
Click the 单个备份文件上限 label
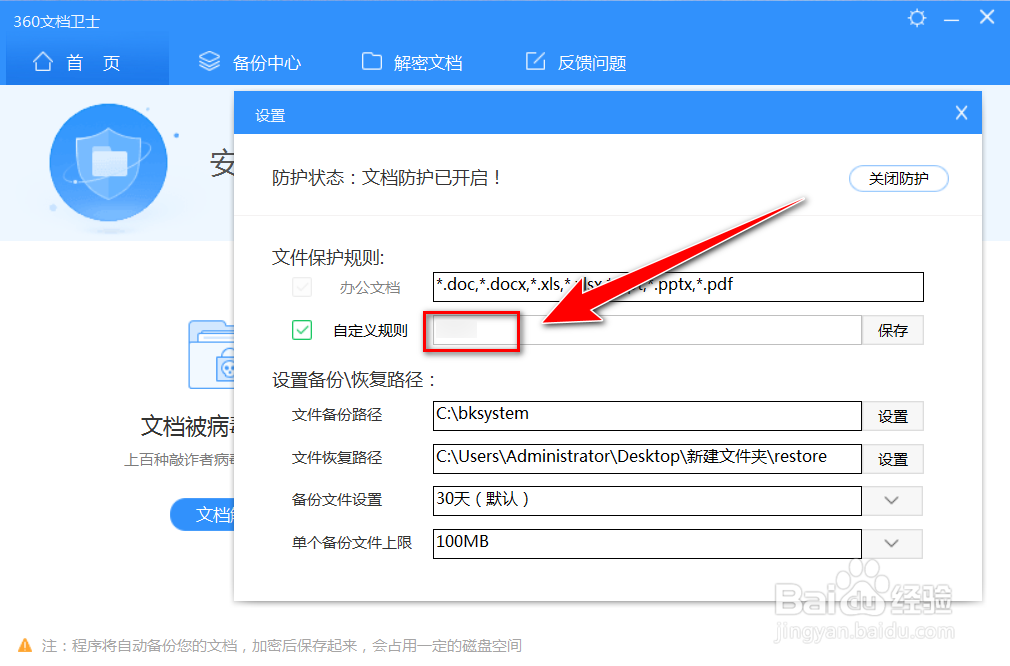click(352, 543)
